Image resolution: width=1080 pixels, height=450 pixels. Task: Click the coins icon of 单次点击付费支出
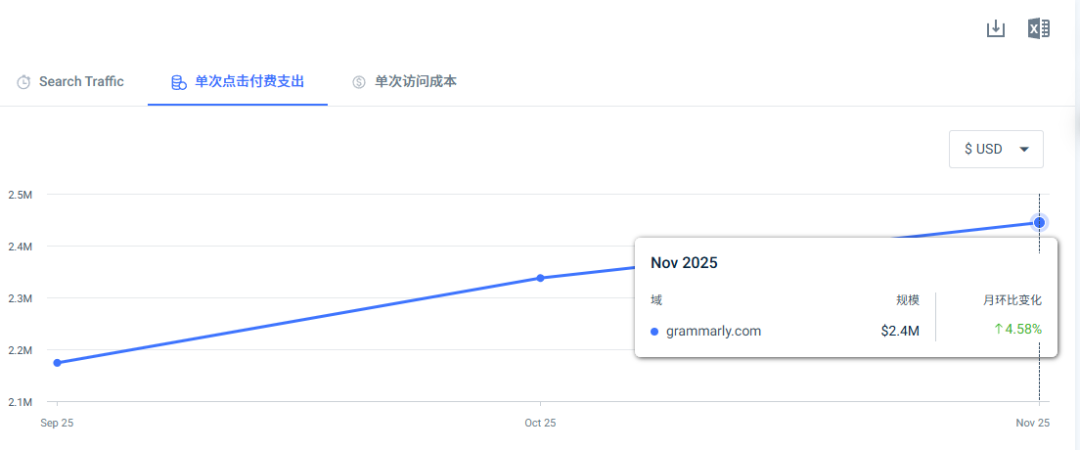pos(179,83)
